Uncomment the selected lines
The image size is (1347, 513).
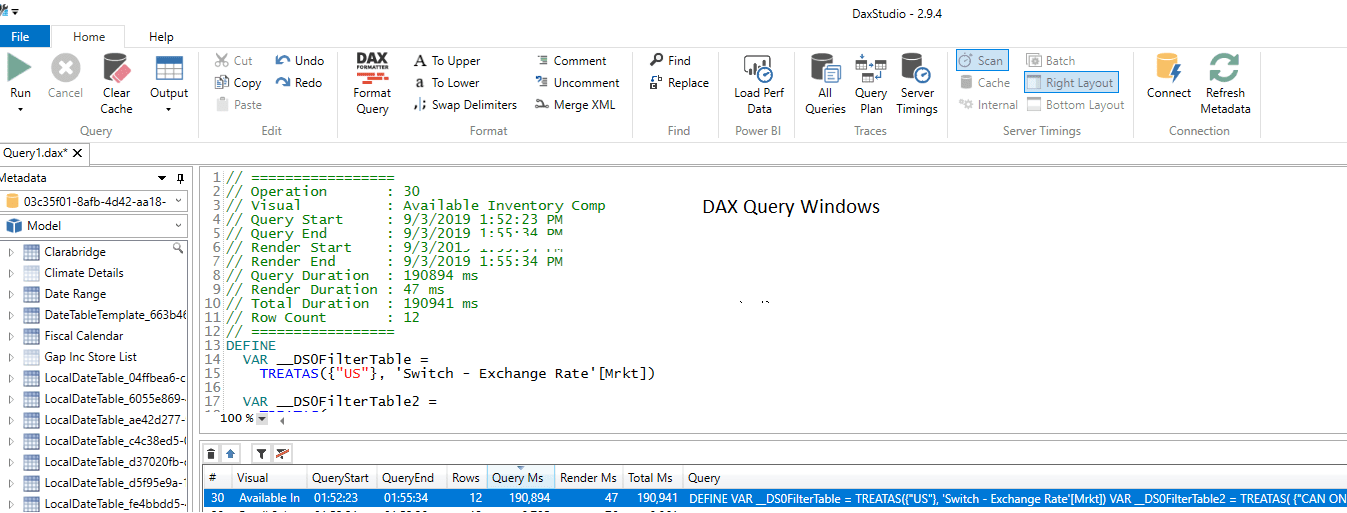(577, 83)
